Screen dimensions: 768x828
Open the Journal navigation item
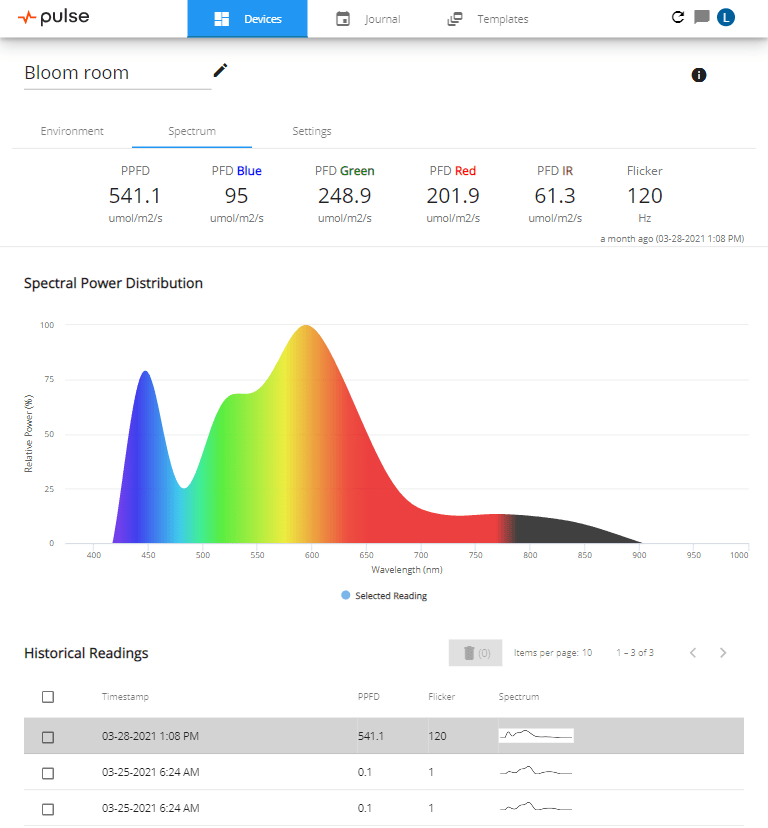coord(369,19)
